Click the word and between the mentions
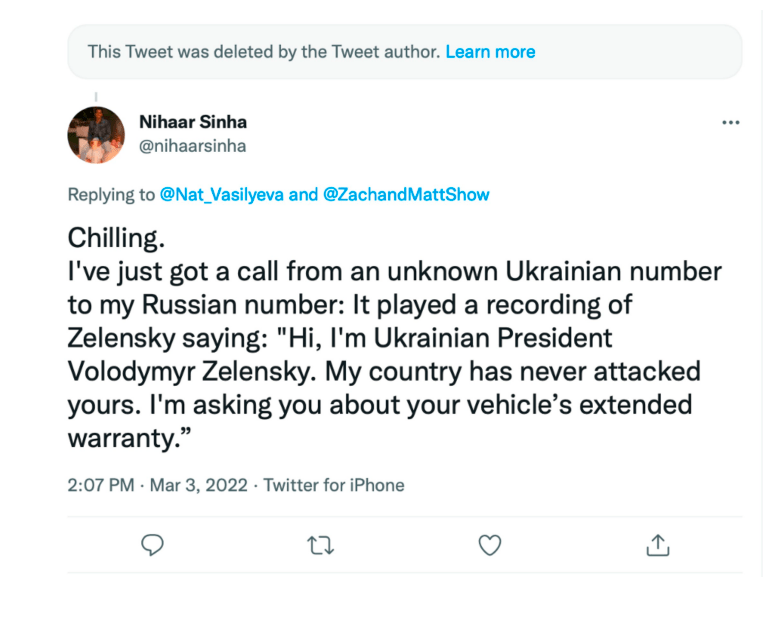This screenshot has height=636, width=770. (303, 195)
